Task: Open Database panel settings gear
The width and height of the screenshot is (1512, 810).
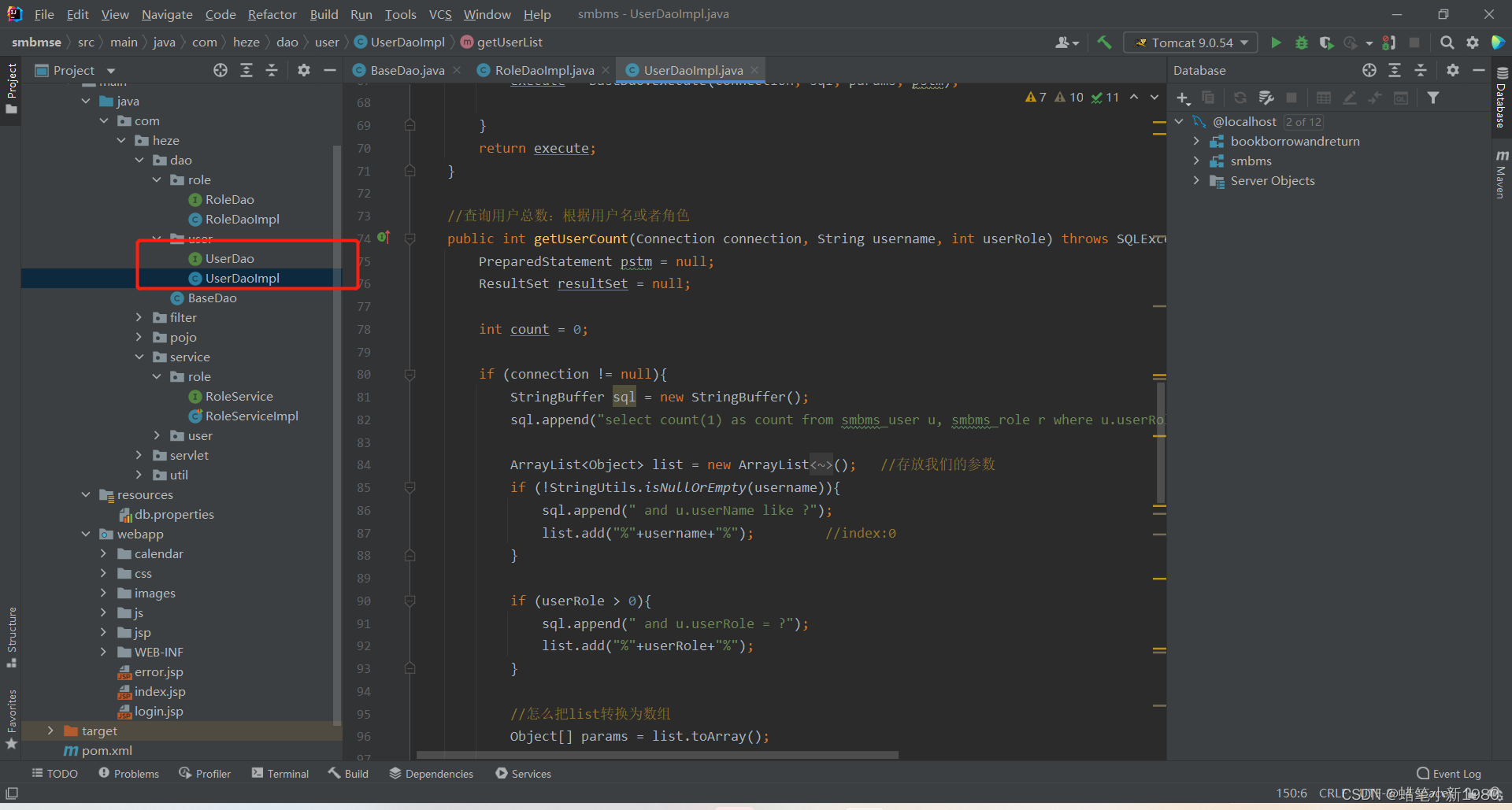Action: point(1453,70)
